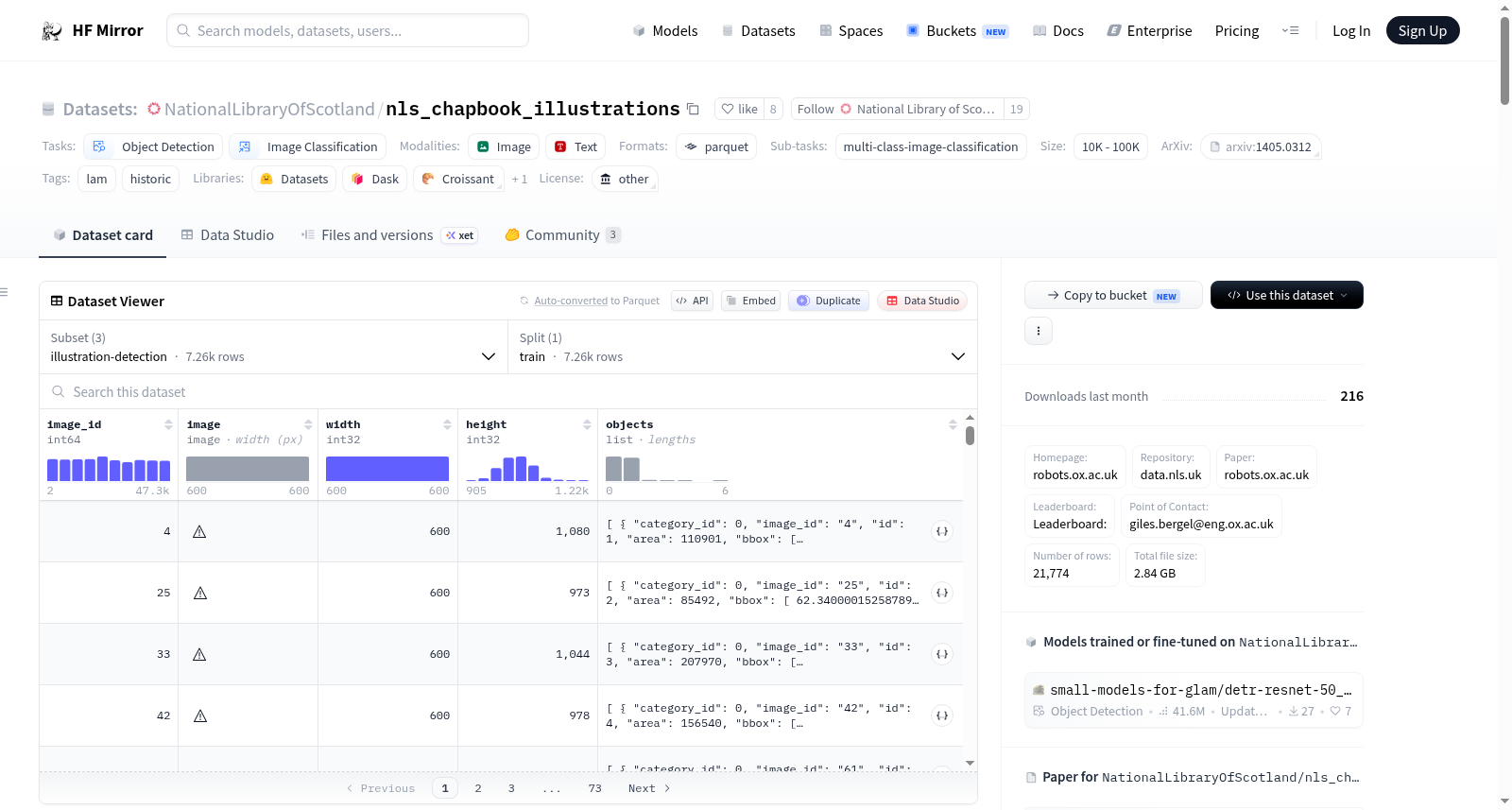Viewport: 1512px width, 810px height.
Task: Sort by the image_id column
Action: tap(168, 424)
